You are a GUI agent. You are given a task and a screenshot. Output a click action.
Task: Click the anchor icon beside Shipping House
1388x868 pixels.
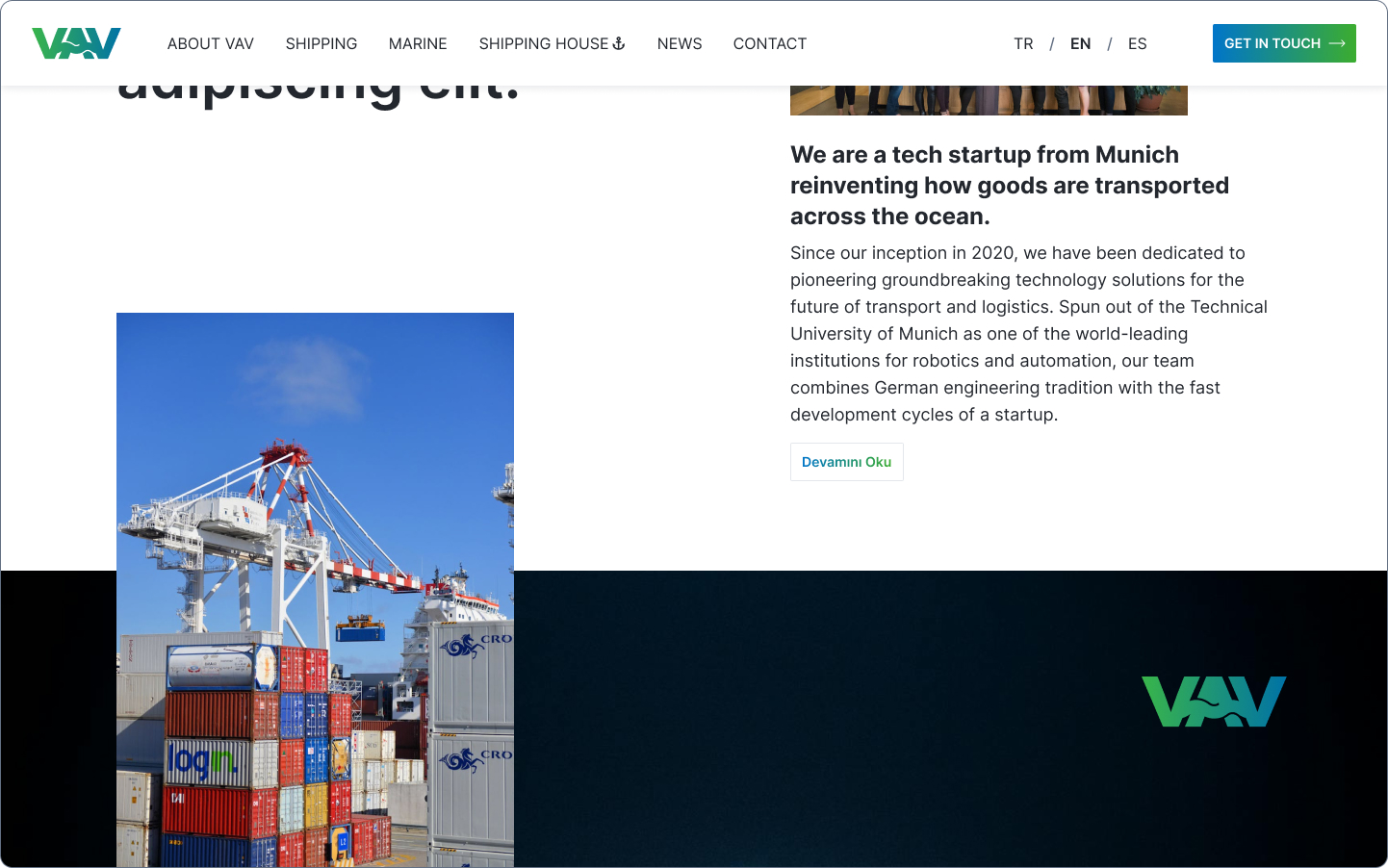[619, 43]
